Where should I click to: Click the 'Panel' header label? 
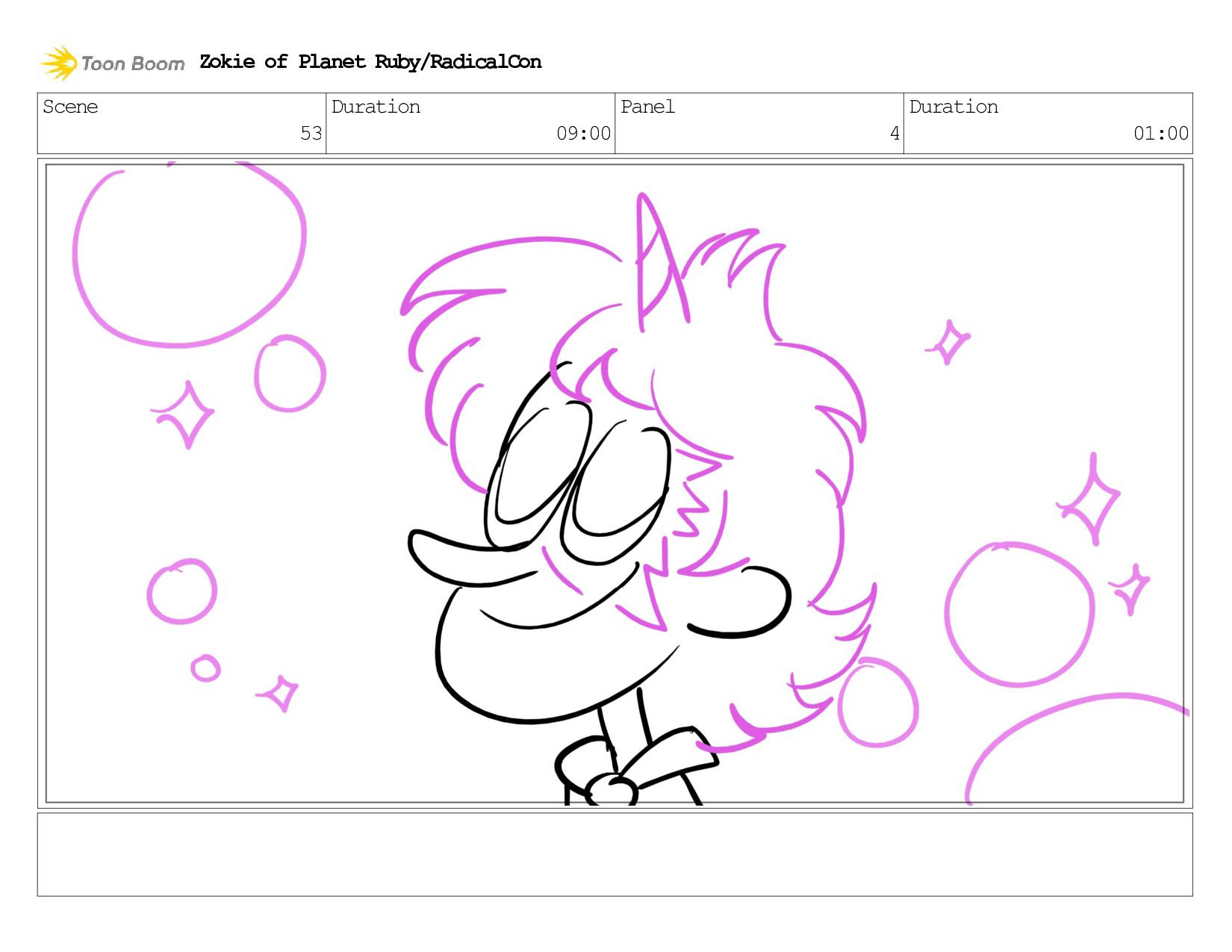647,107
